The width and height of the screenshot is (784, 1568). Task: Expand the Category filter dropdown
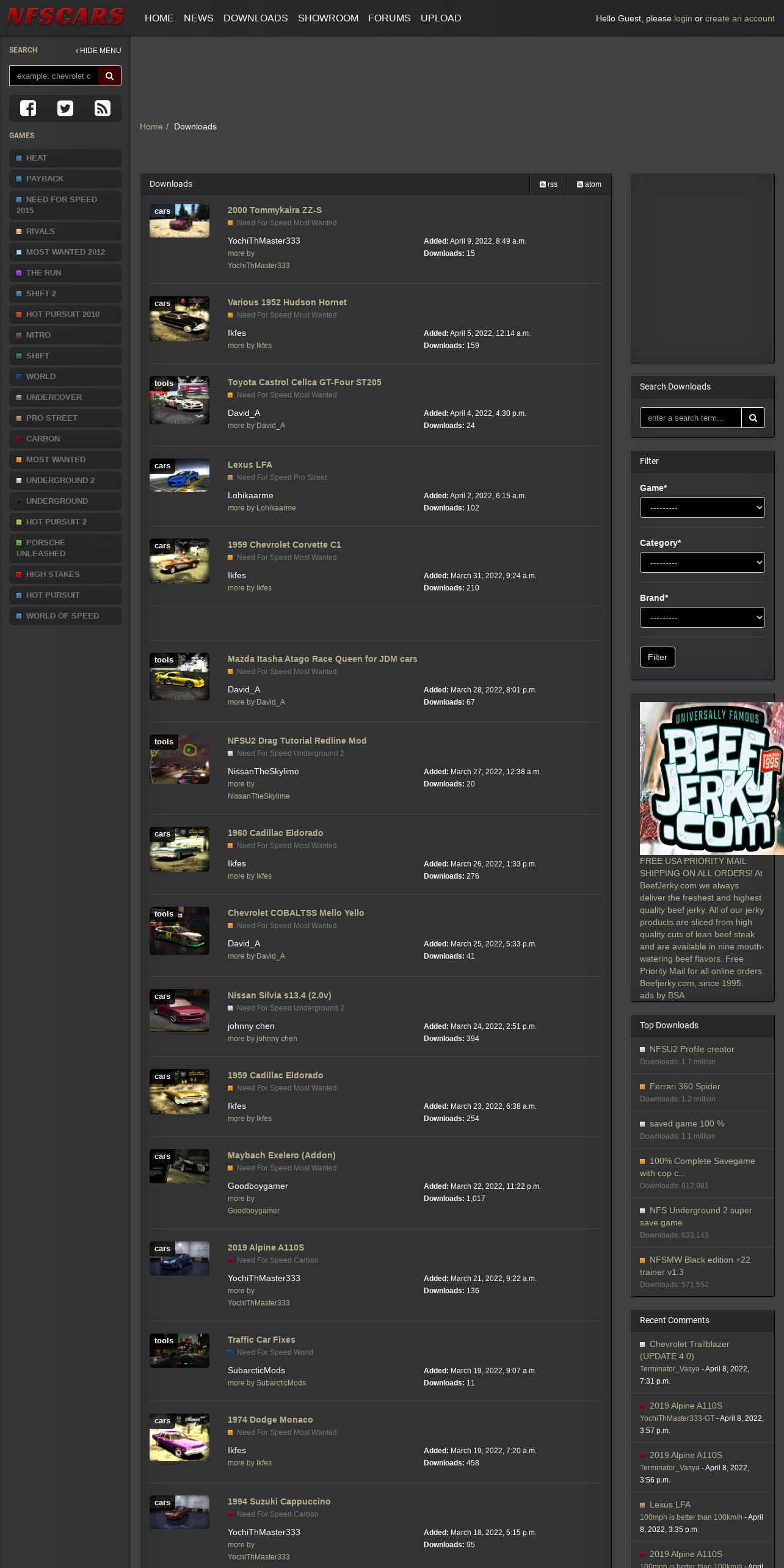[702, 562]
